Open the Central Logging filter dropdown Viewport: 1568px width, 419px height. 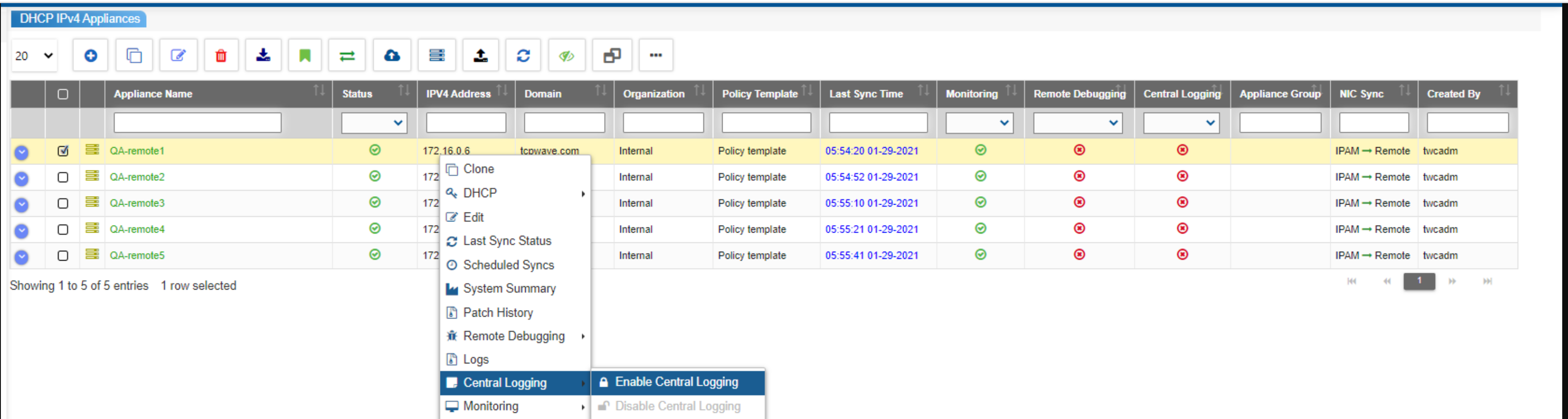[1181, 123]
